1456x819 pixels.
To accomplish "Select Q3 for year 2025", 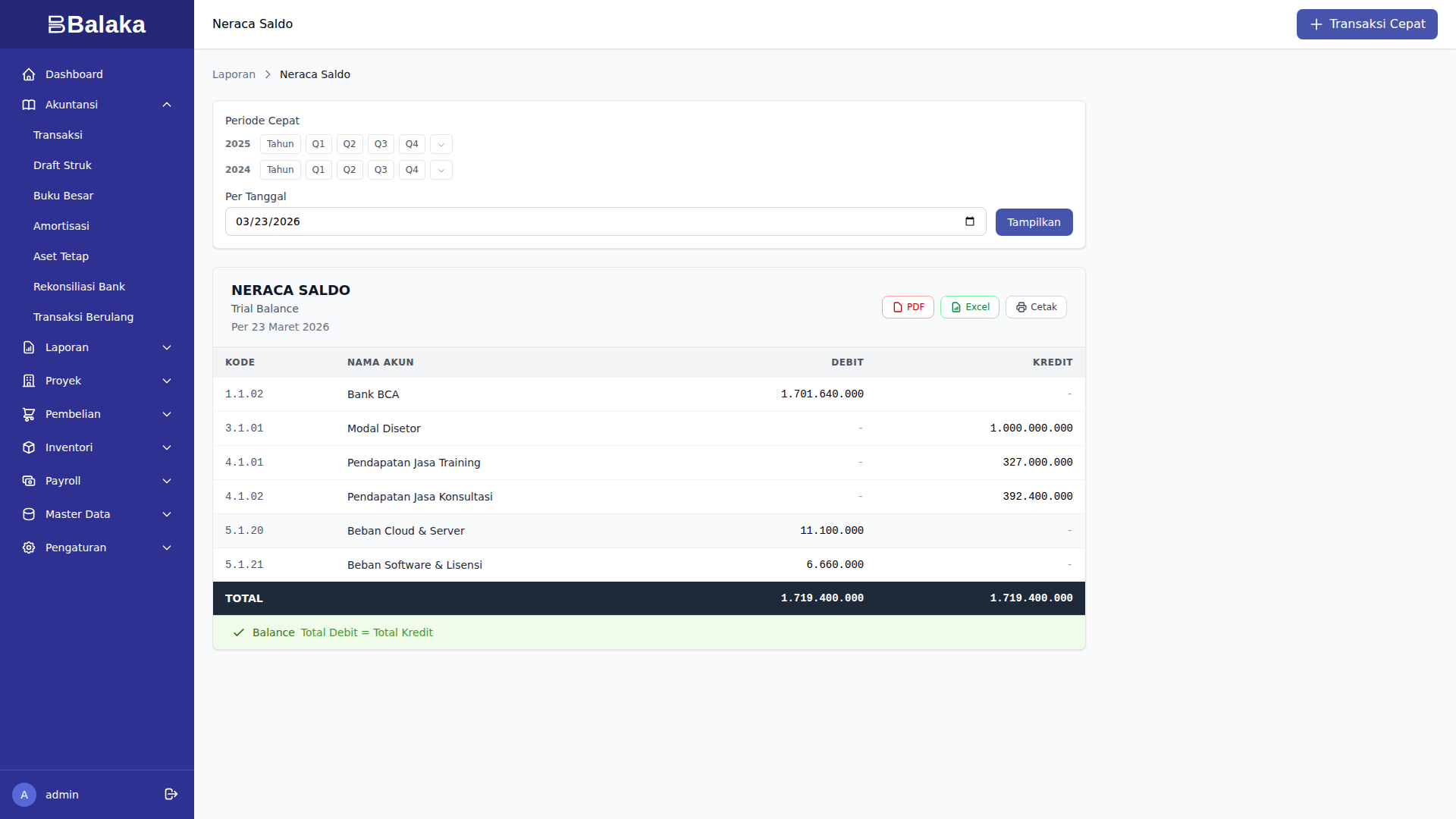I will (x=381, y=144).
